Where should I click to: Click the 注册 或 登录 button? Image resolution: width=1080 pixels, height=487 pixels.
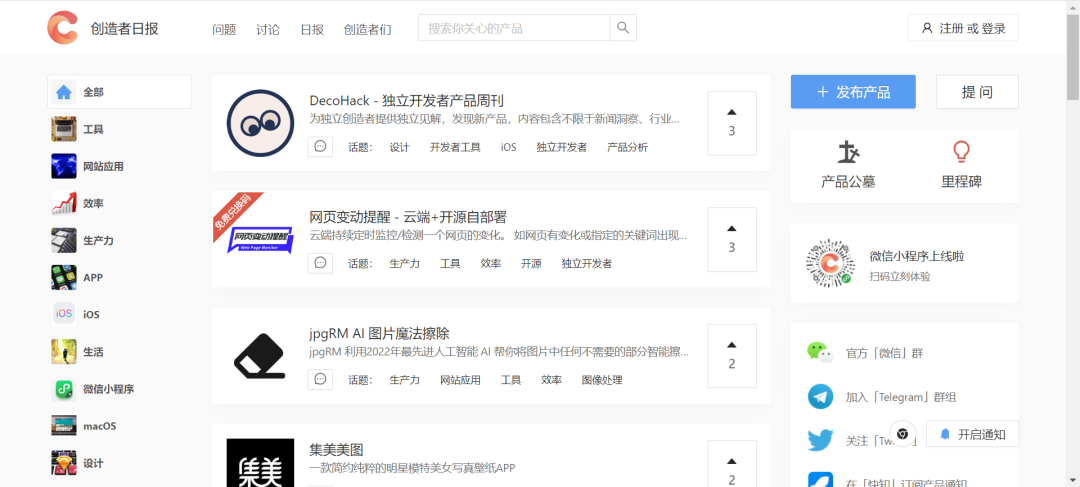click(x=963, y=28)
